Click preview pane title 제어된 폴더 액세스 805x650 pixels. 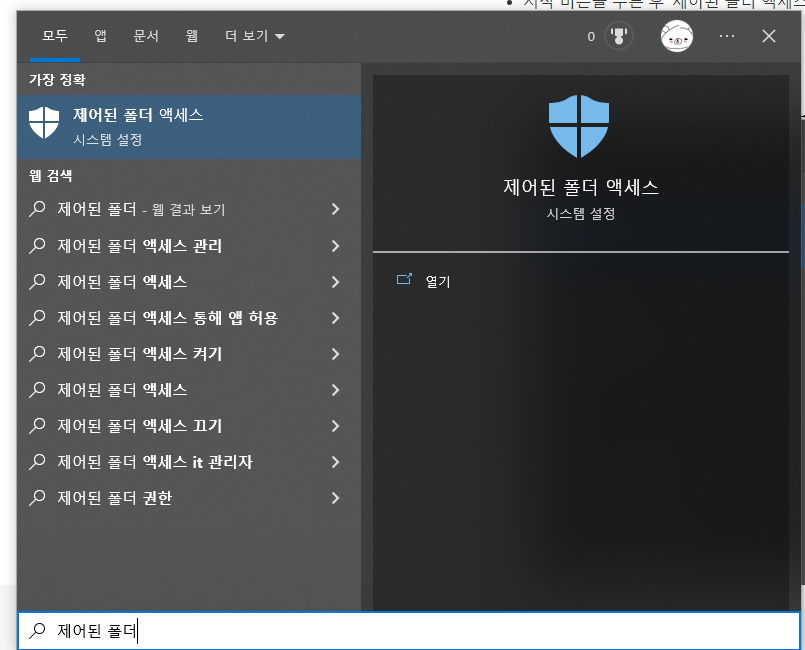[581, 187]
